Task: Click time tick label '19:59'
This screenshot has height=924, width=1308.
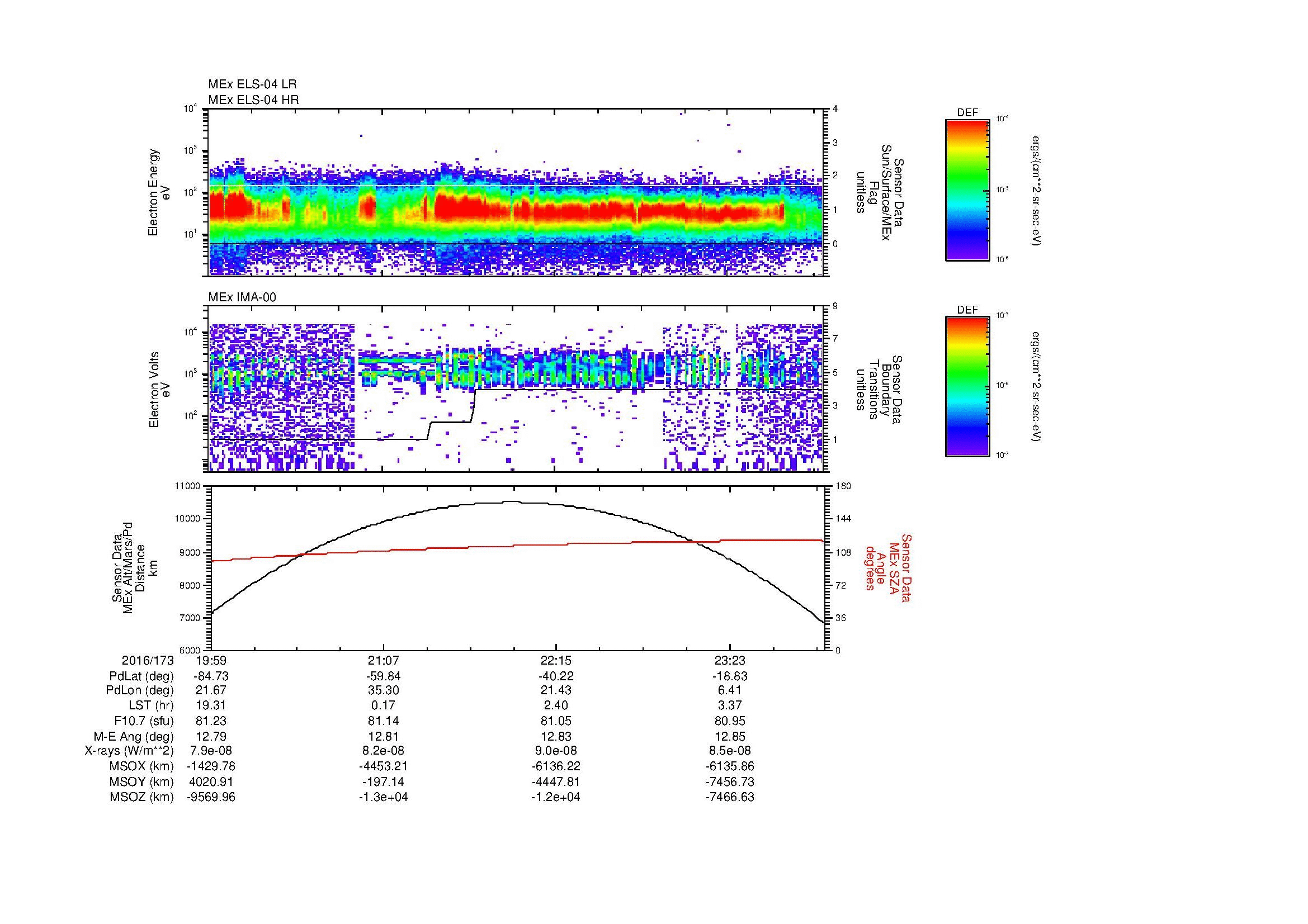Action: [x=211, y=661]
